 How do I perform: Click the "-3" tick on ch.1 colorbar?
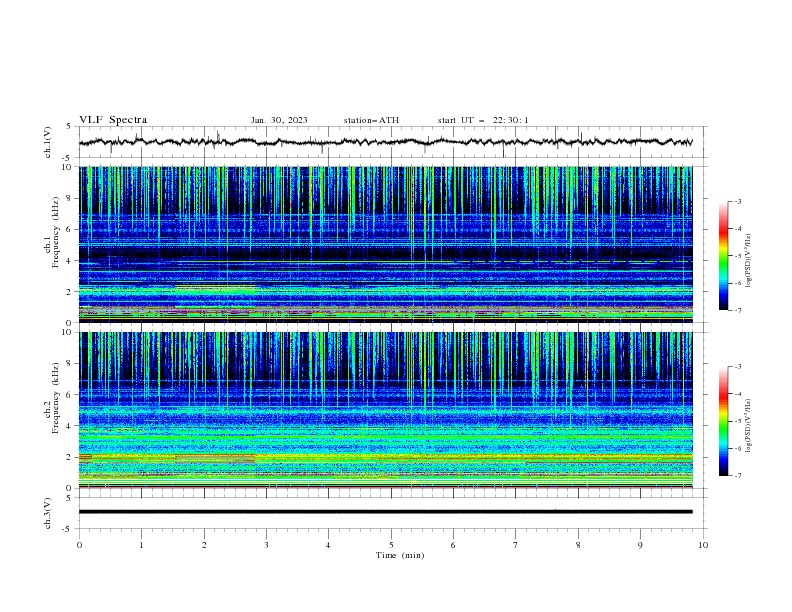(x=738, y=201)
